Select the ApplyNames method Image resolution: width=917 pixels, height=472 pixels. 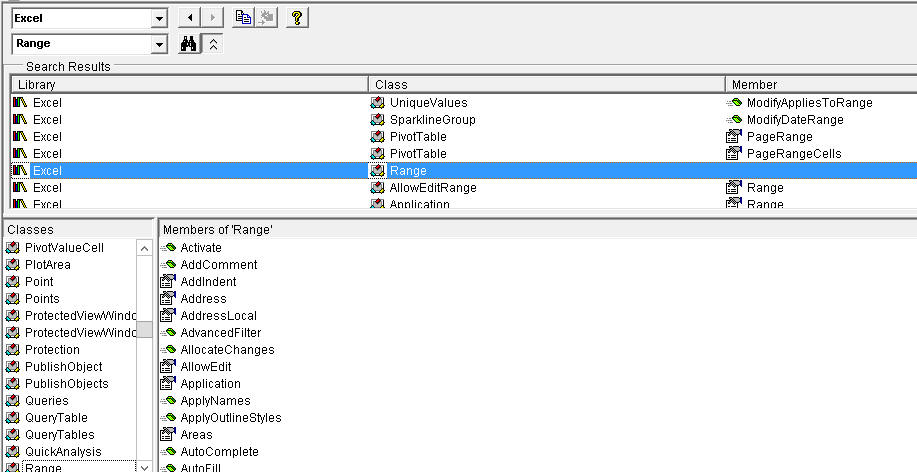click(x=215, y=401)
